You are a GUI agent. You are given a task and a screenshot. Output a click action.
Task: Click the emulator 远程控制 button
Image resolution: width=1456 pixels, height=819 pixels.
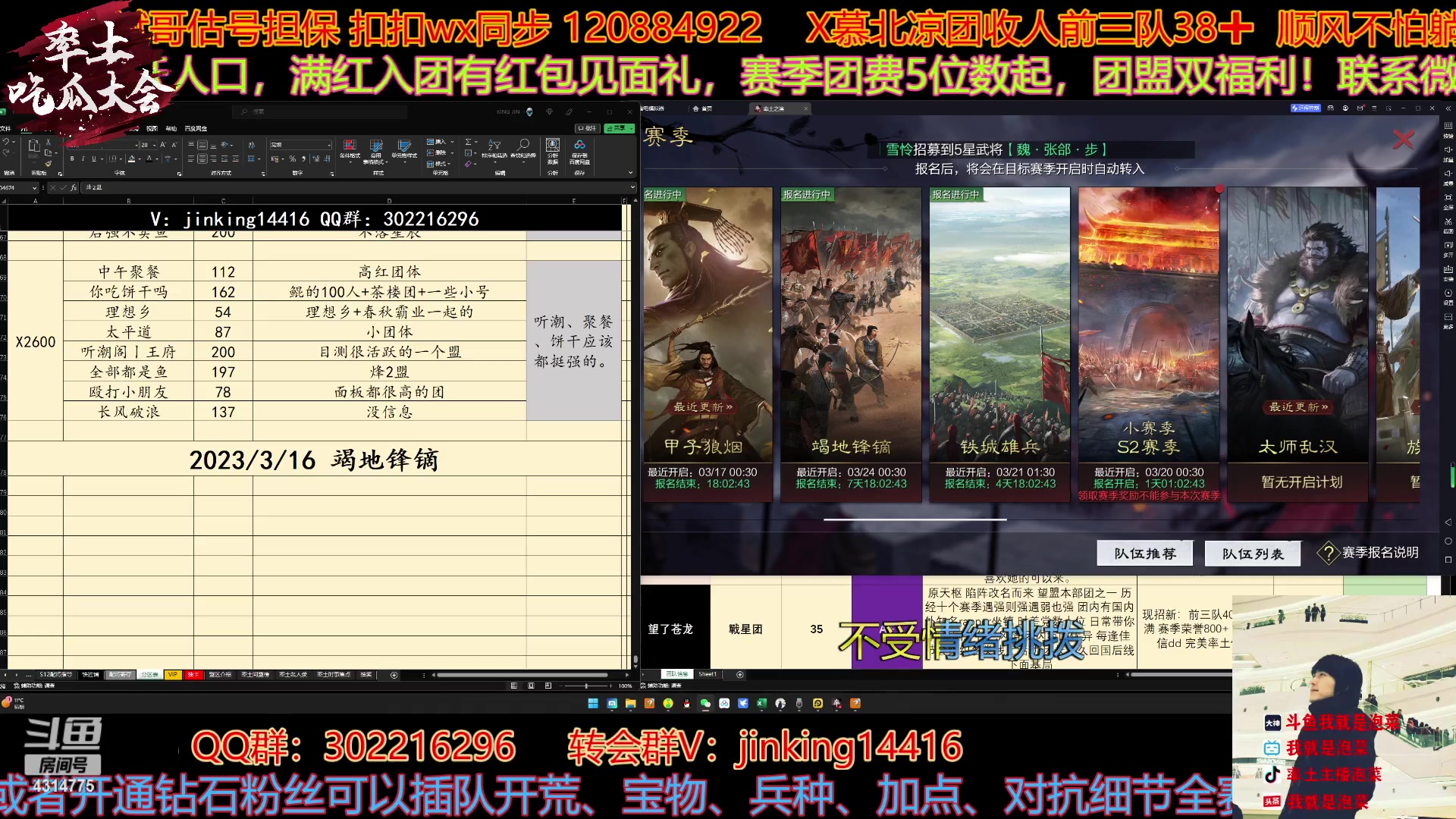click(x=1305, y=108)
